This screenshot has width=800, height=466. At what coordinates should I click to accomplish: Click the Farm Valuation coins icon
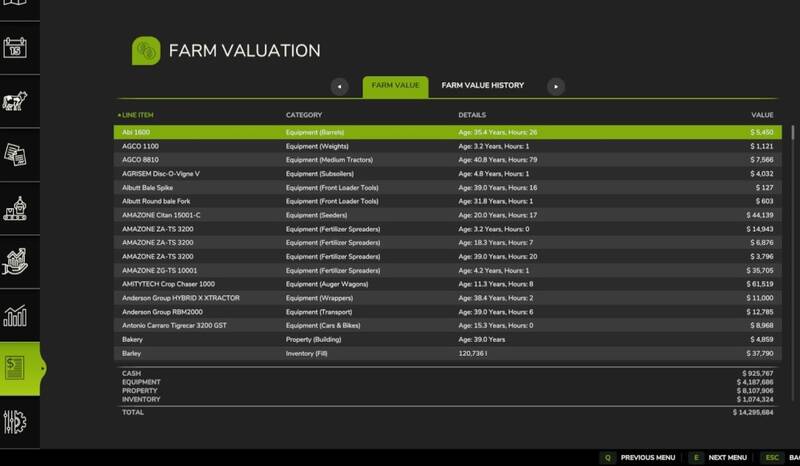click(x=147, y=51)
